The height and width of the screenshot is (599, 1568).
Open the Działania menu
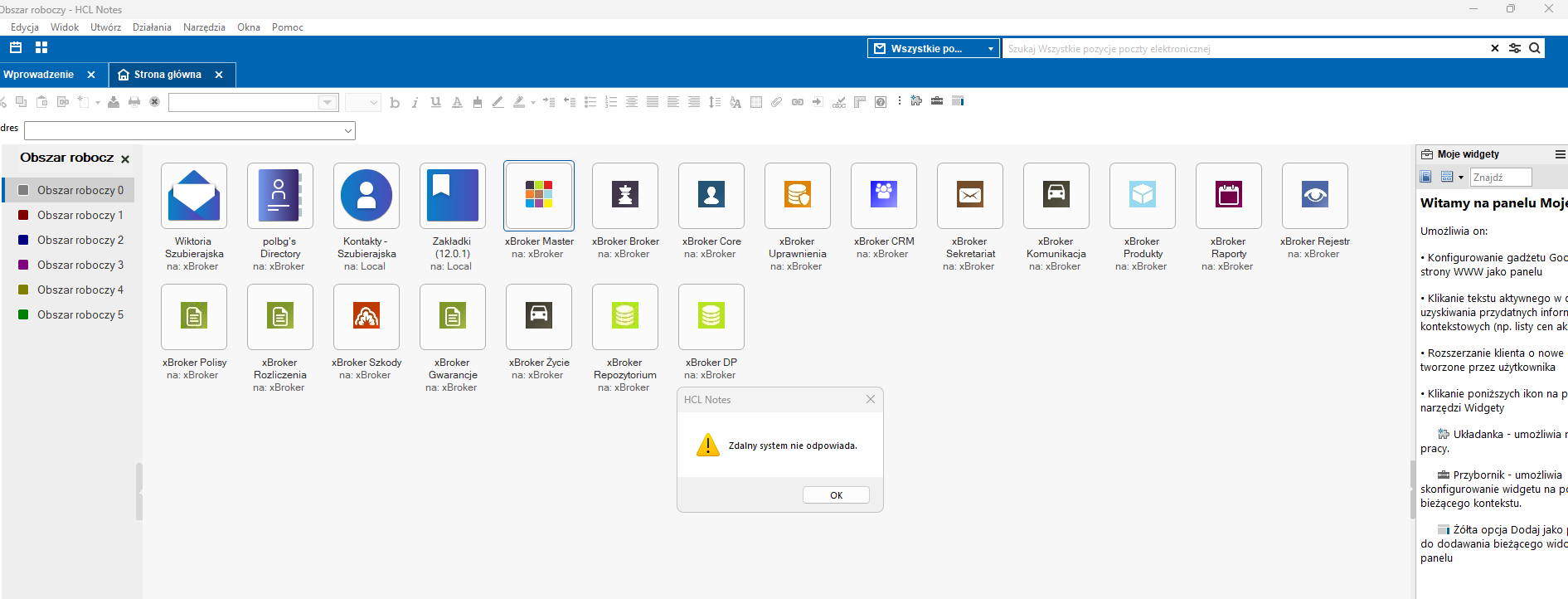152,27
